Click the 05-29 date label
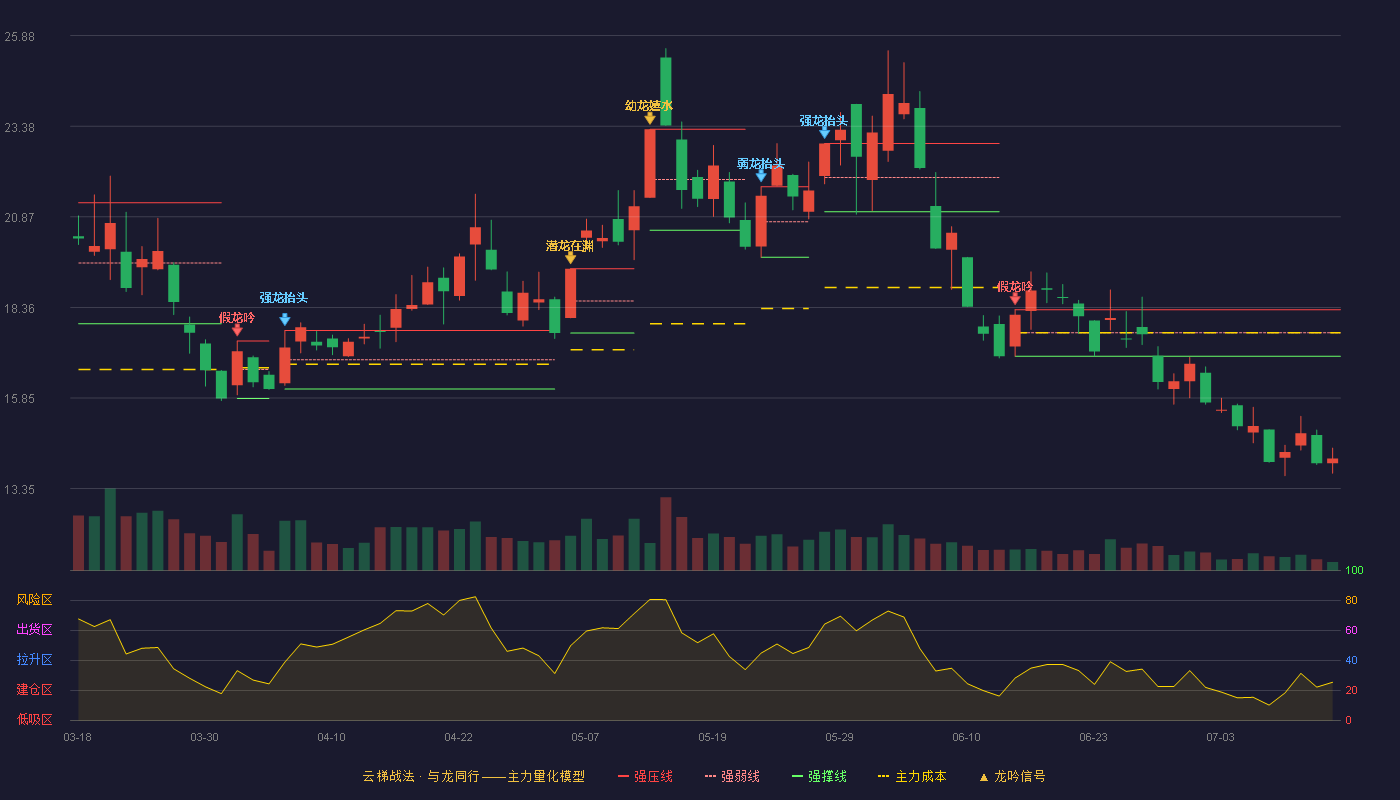Screen dimensions: 1400x800 point(839,737)
